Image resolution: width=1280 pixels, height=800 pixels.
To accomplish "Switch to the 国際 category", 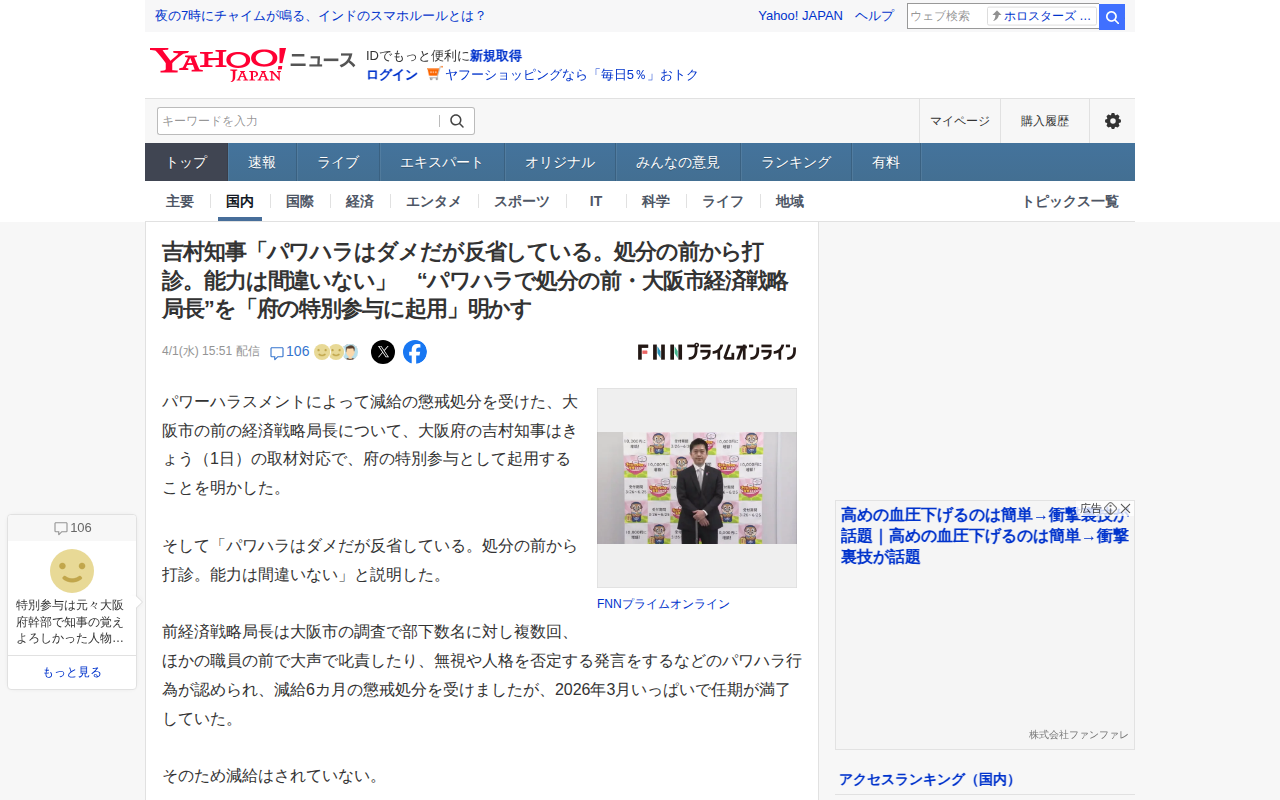I will [300, 201].
